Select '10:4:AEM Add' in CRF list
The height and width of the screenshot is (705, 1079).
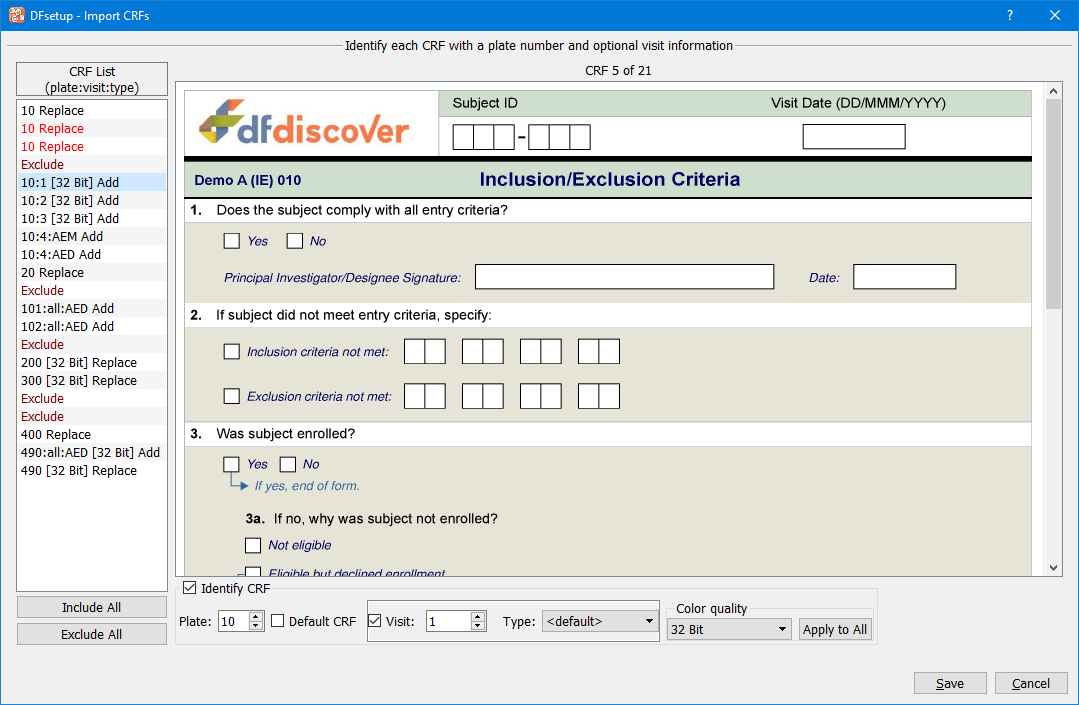click(x=62, y=237)
